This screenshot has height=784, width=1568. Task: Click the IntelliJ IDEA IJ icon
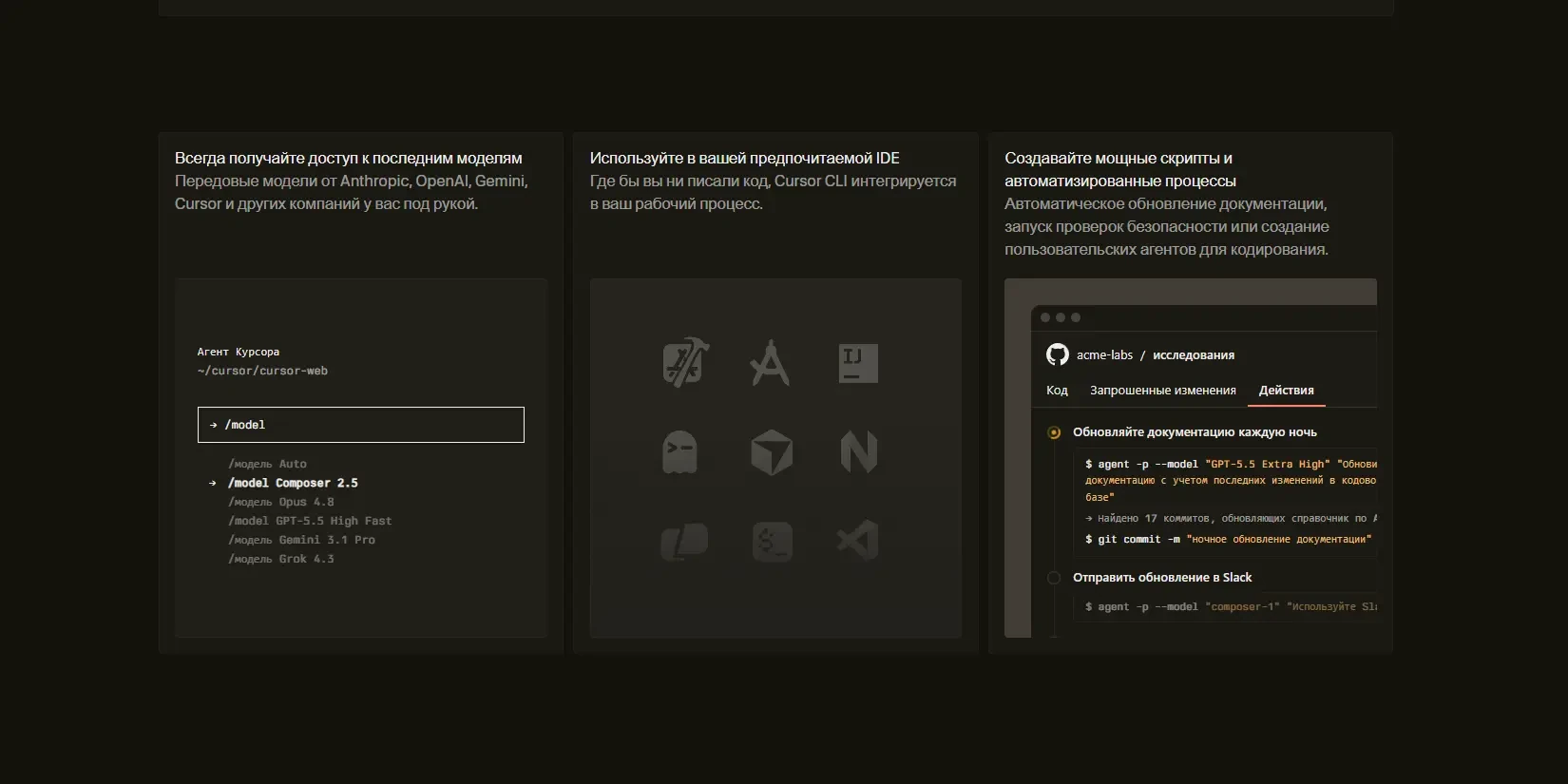(858, 363)
